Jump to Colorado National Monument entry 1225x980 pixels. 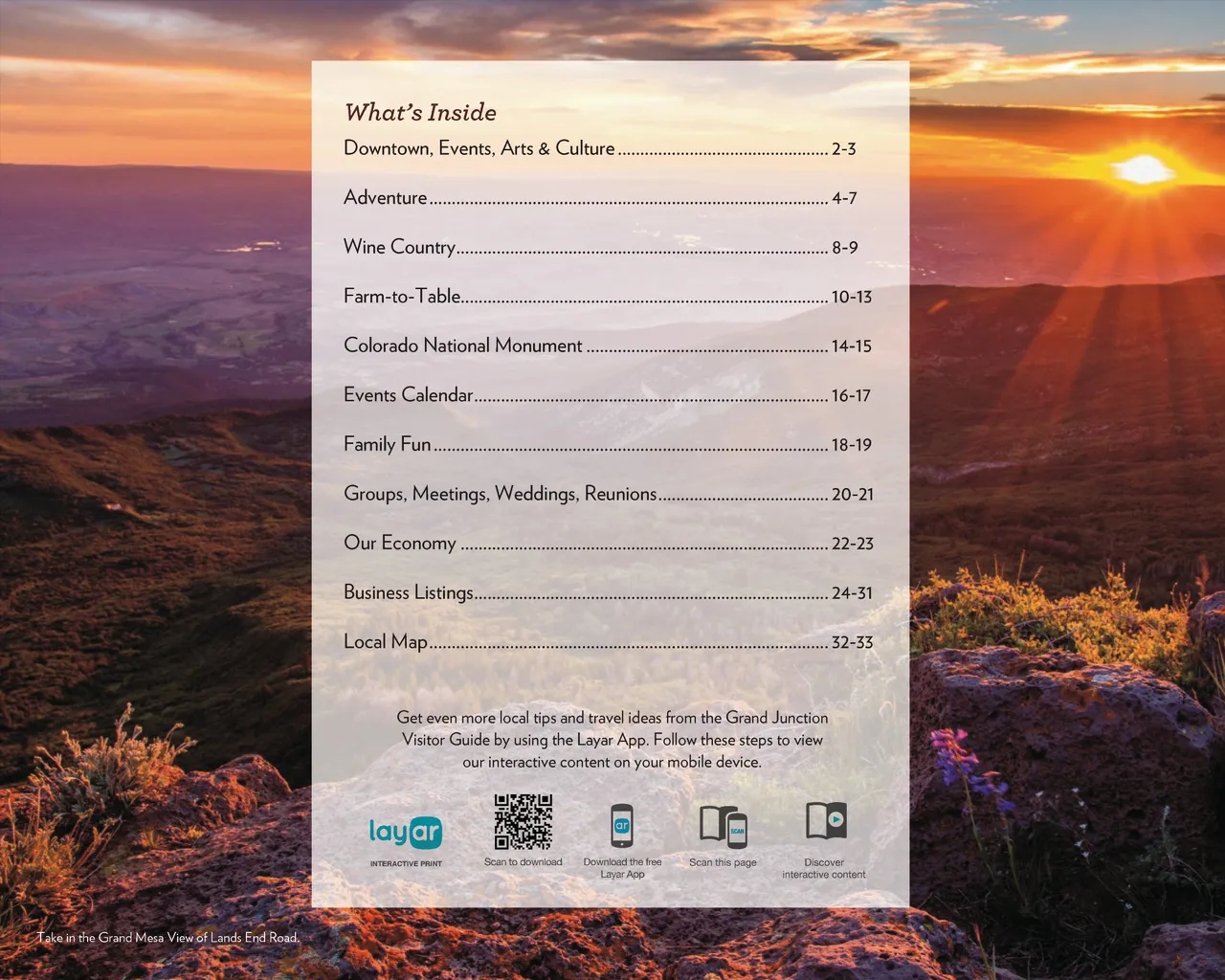coord(463,345)
